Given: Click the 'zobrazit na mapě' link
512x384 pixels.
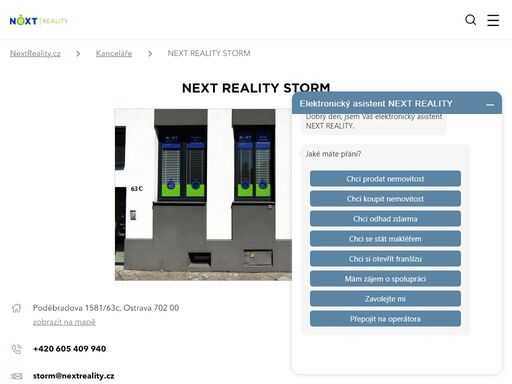Looking at the screenshot, I should tap(64, 322).
